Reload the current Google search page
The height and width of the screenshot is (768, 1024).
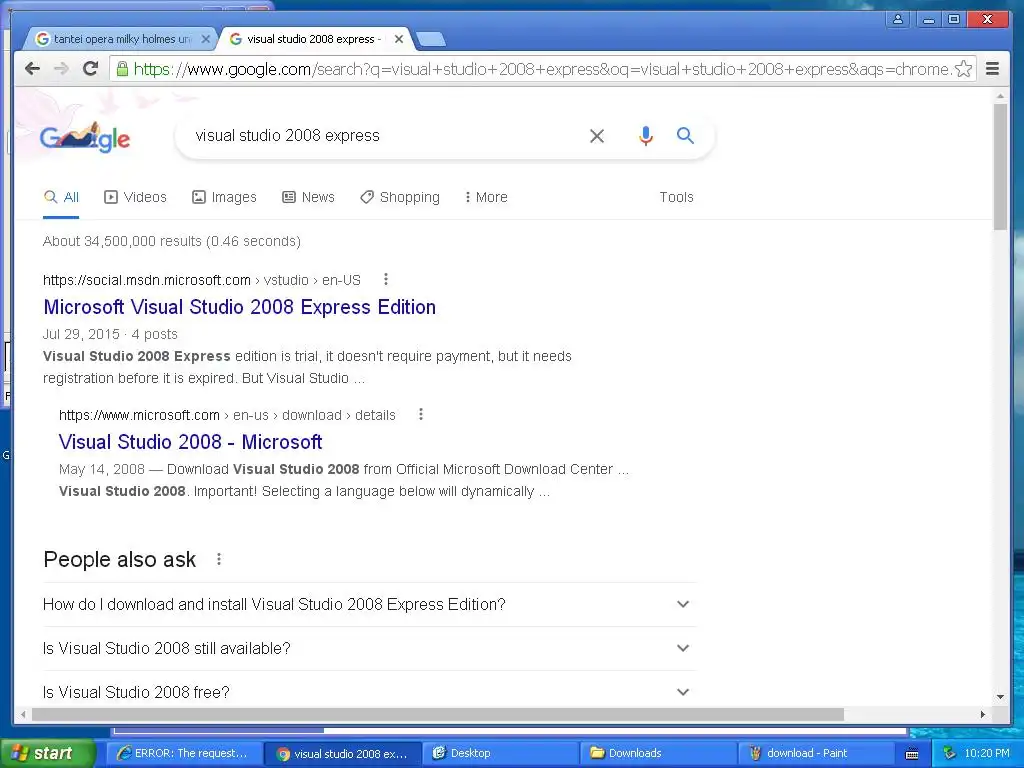90,68
